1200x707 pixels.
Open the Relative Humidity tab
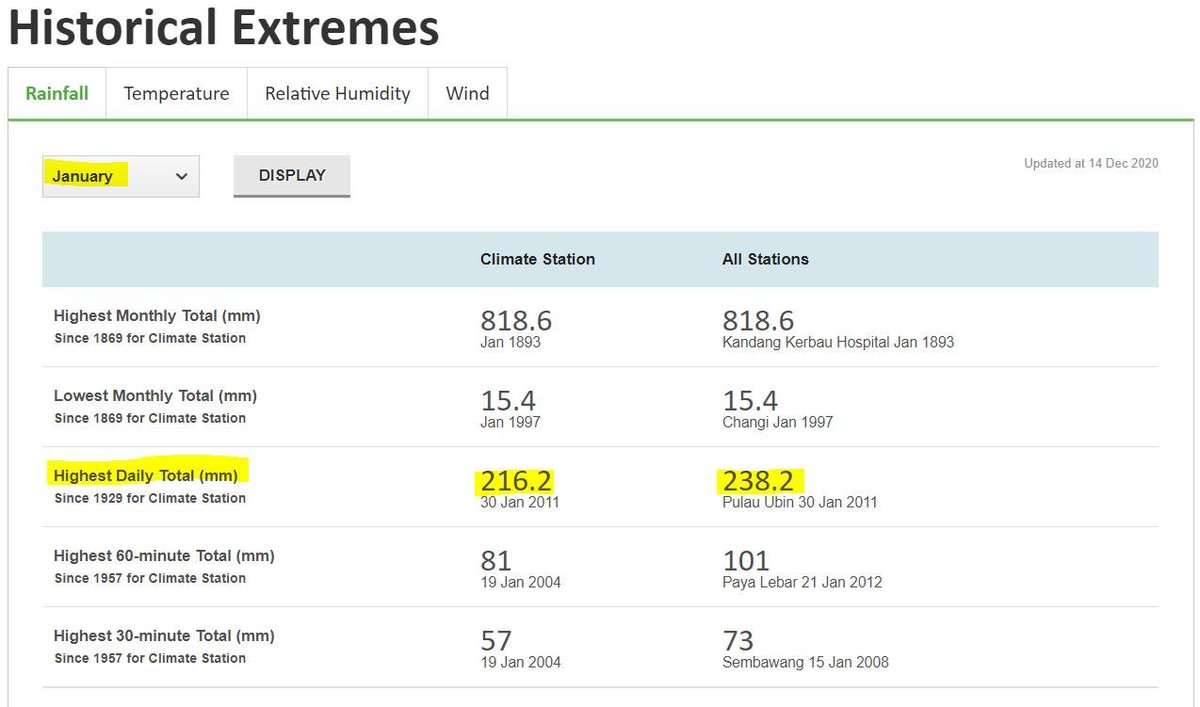click(337, 93)
